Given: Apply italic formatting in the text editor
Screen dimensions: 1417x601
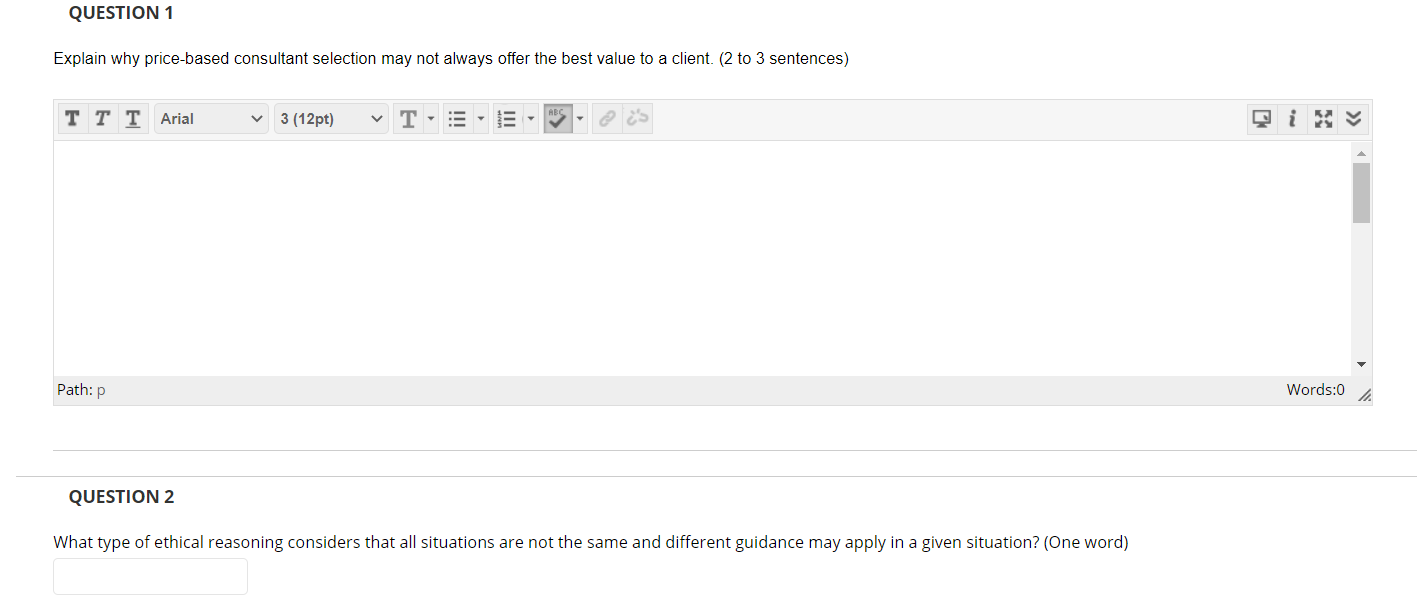Looking at the screenshot, I should point(101,118).
